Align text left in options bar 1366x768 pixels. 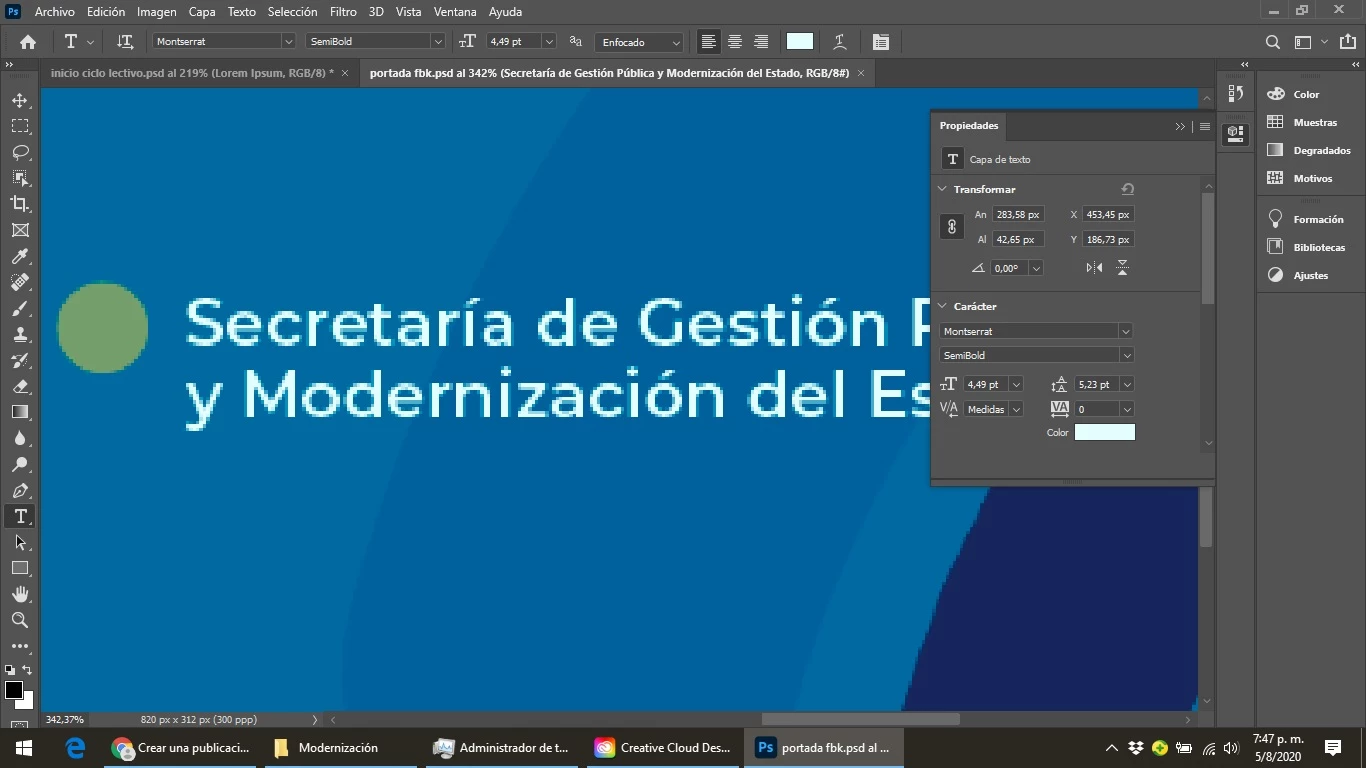[709, 42]
